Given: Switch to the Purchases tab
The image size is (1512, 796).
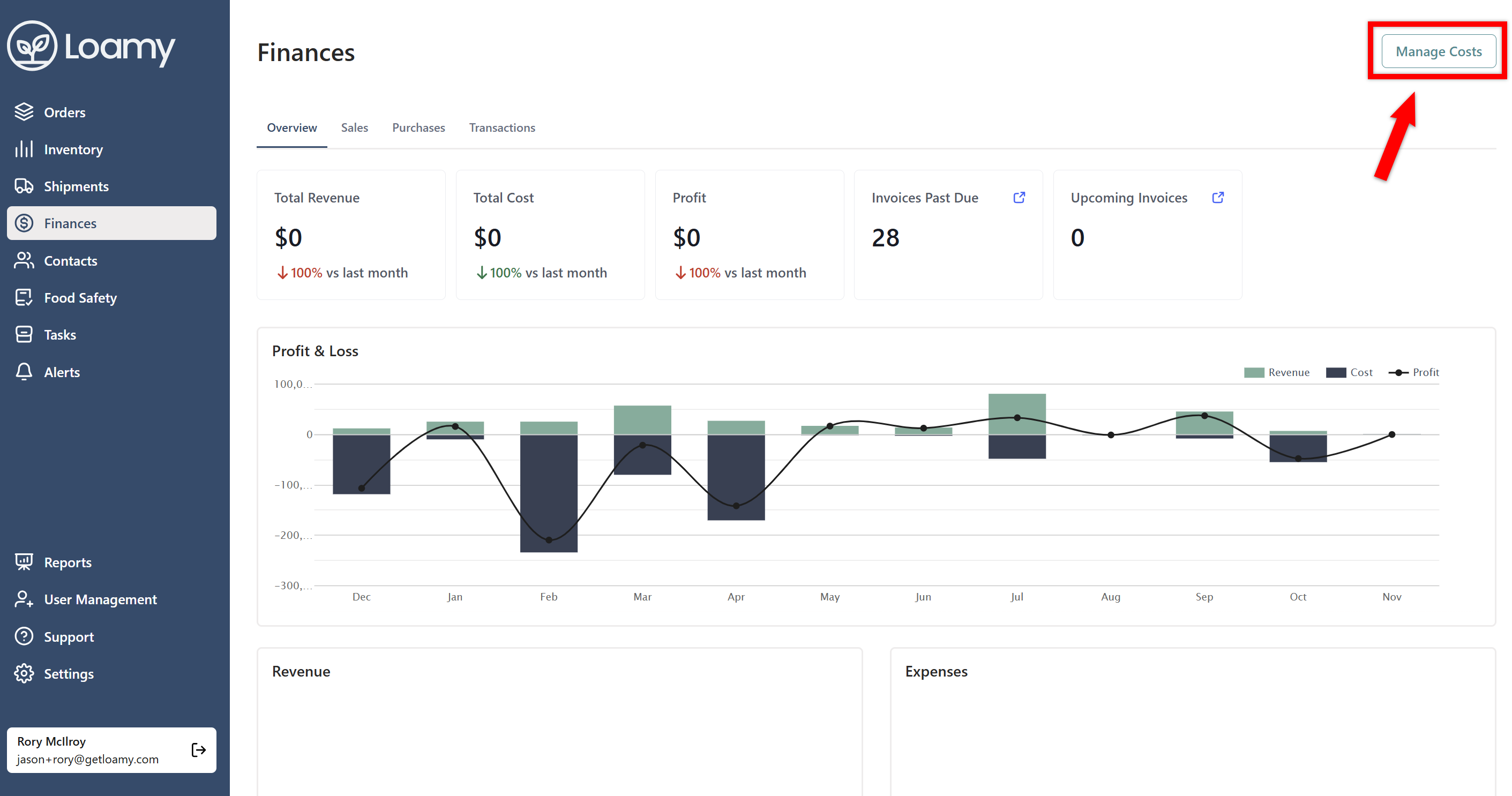Looking at the screenshot, I should [418, 127].
